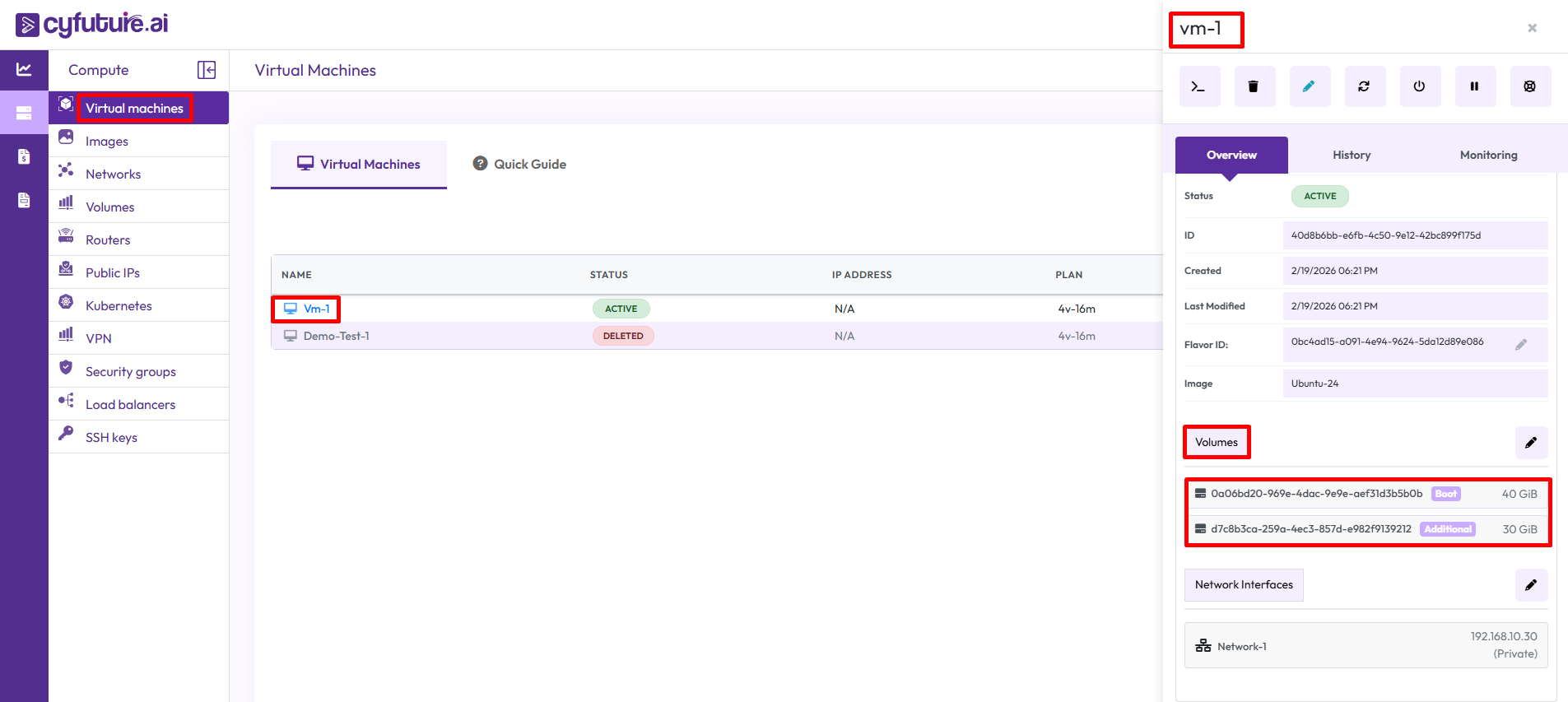Click the trash icon to delete vm-1
Viewport: 1568px width, 702px height.
1254,86
